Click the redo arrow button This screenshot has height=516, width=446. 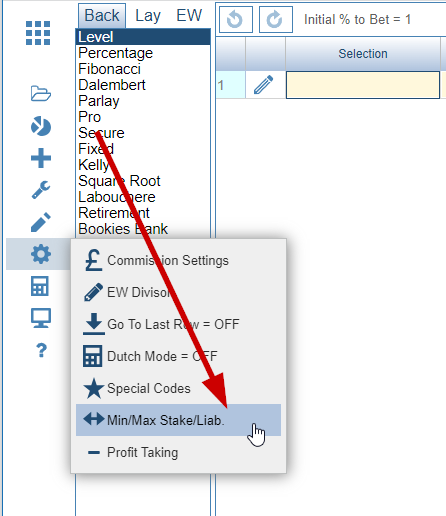pos(276,19)
